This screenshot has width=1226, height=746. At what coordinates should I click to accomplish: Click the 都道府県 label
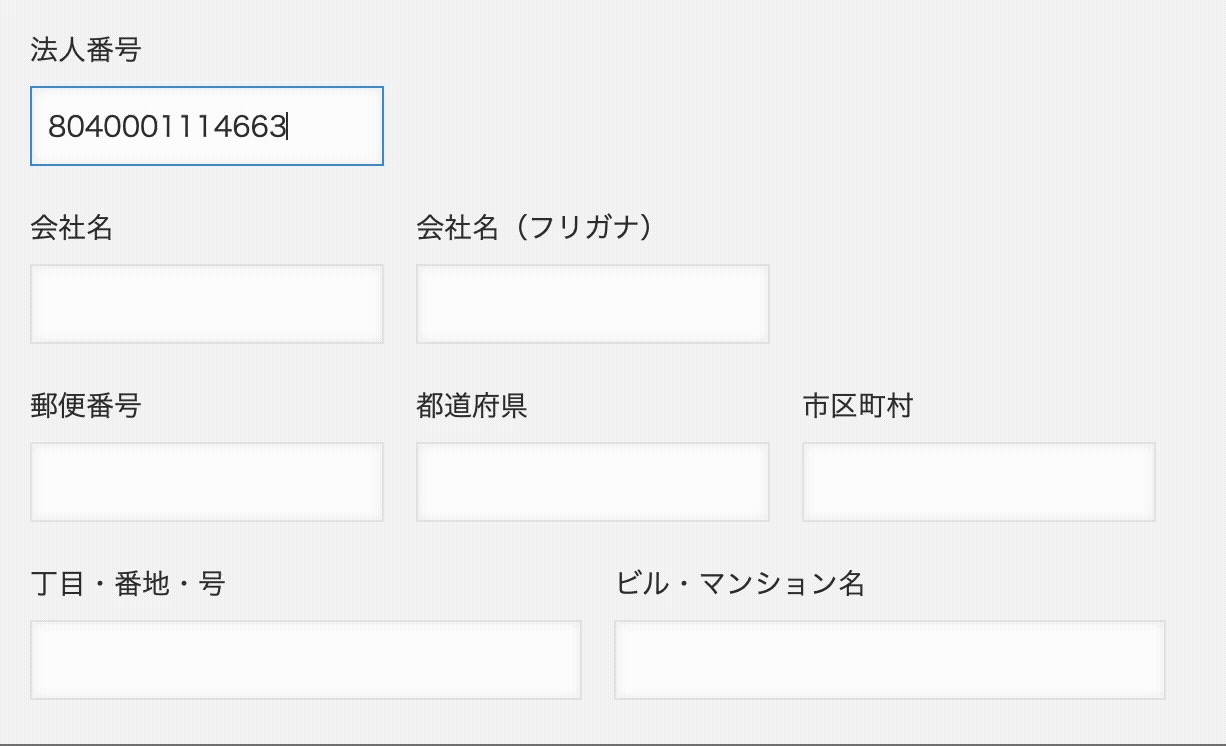471,406
